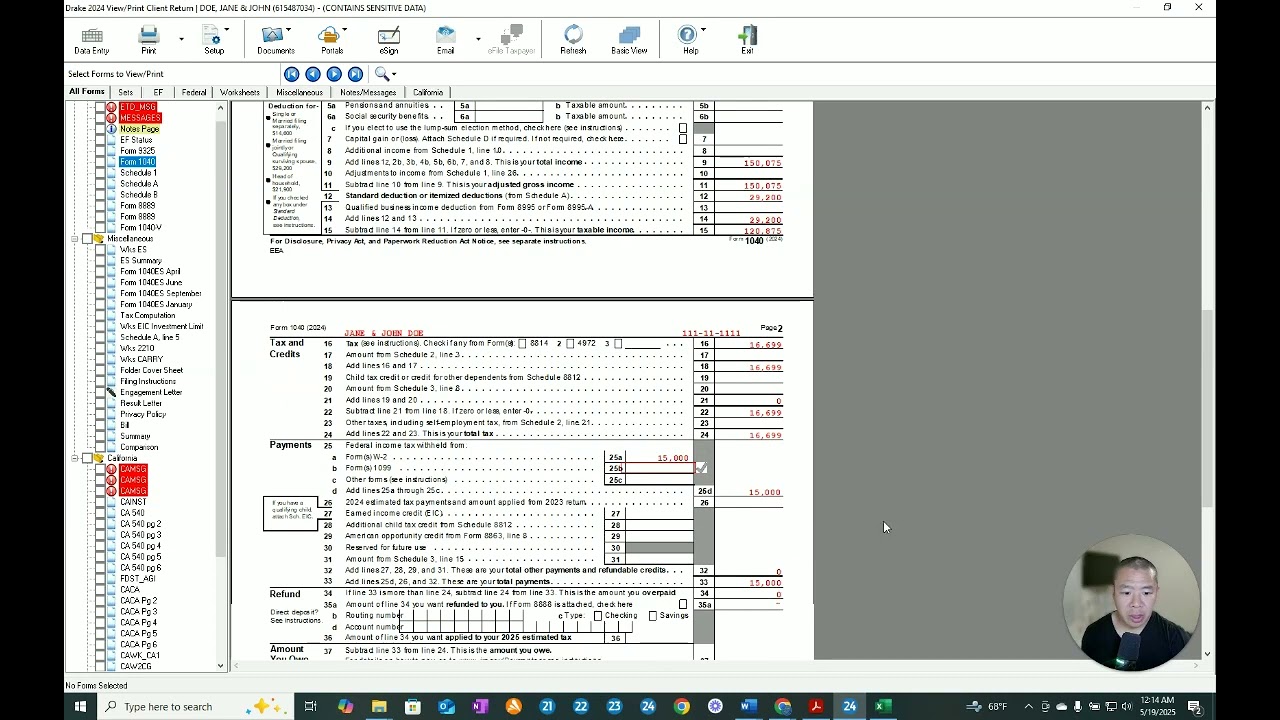Open Word from the taskbar
1280x720 pixels.
pyautogui.click(x=748, y=706)
